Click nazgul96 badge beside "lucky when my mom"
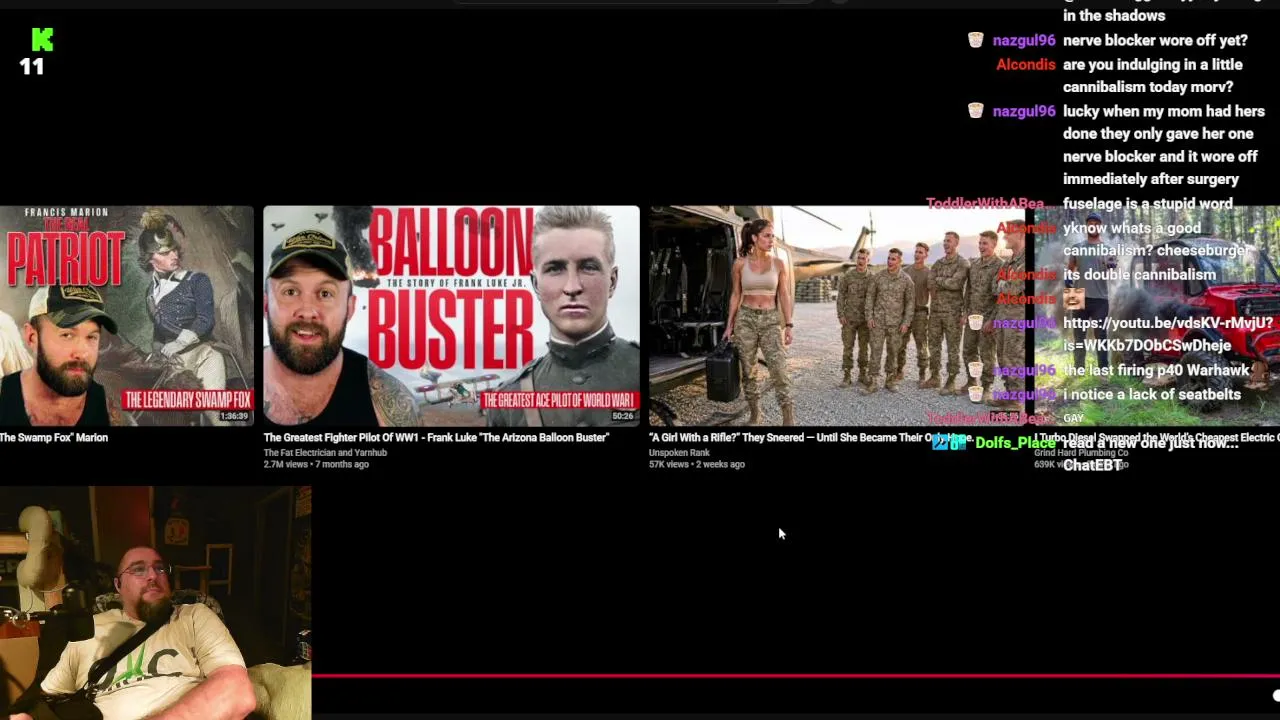Viewport: 1280px width, 720px height. [975, 111]
